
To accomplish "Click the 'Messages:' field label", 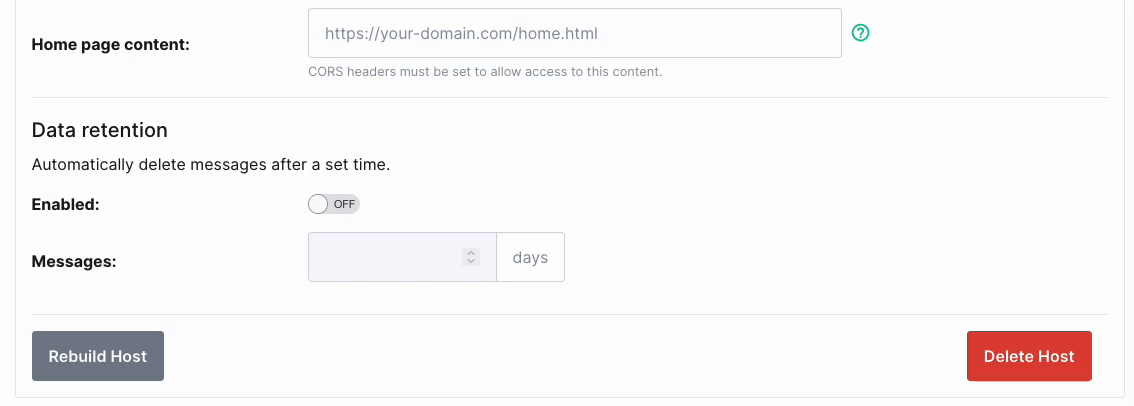I will coord(74,262).
